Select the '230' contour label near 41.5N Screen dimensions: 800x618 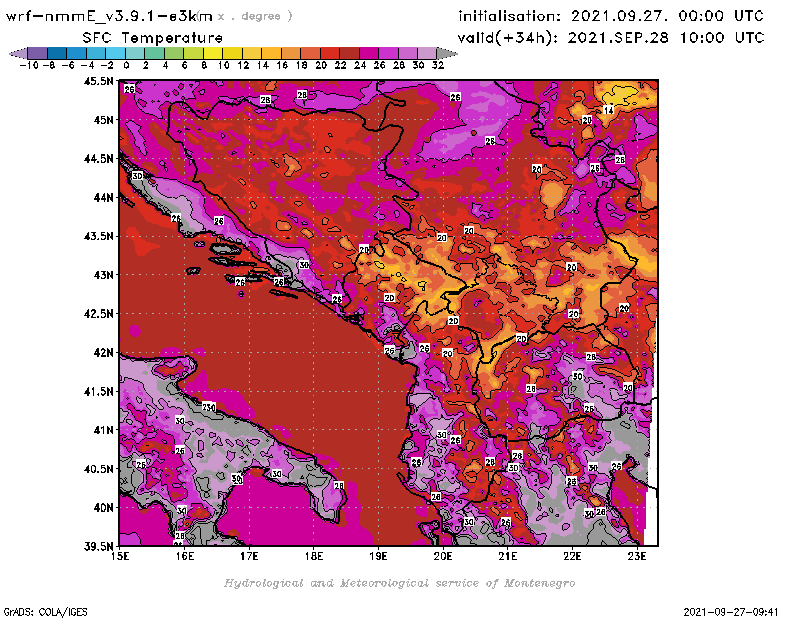point(209,407)
